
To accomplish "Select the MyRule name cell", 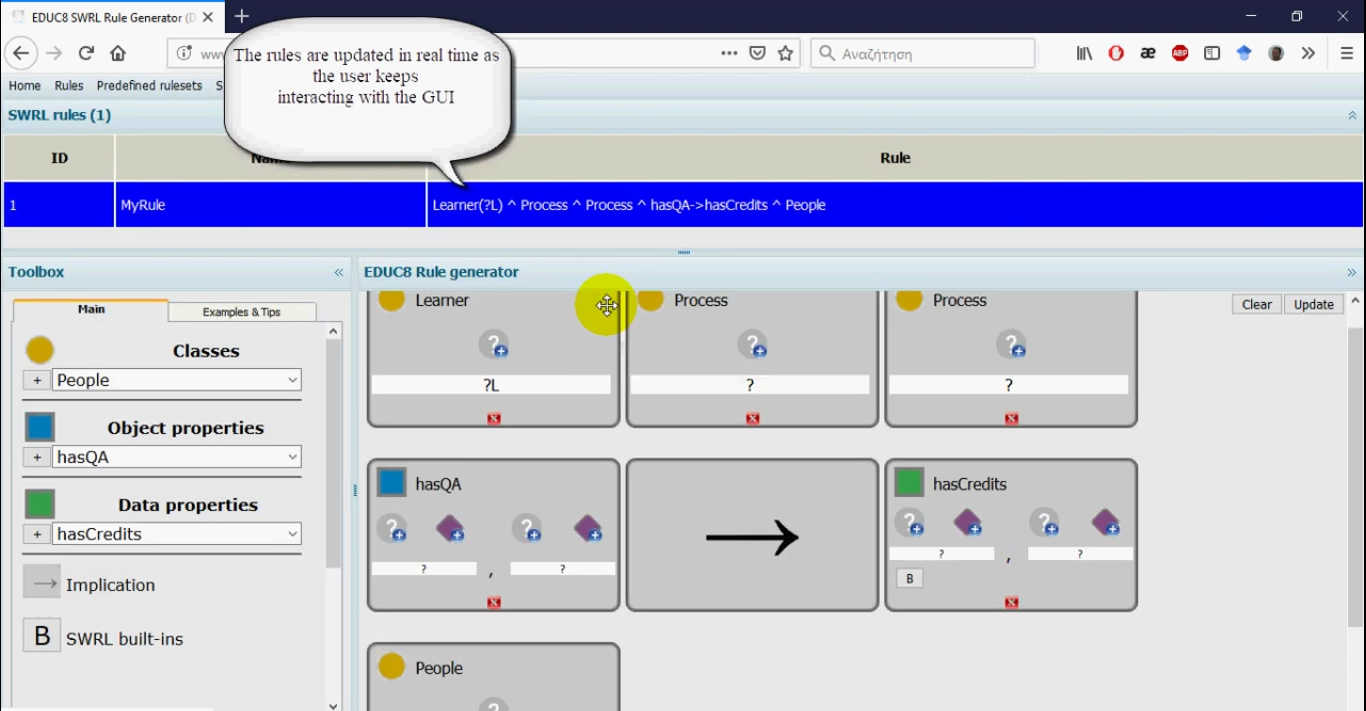I will coord(271,205).
